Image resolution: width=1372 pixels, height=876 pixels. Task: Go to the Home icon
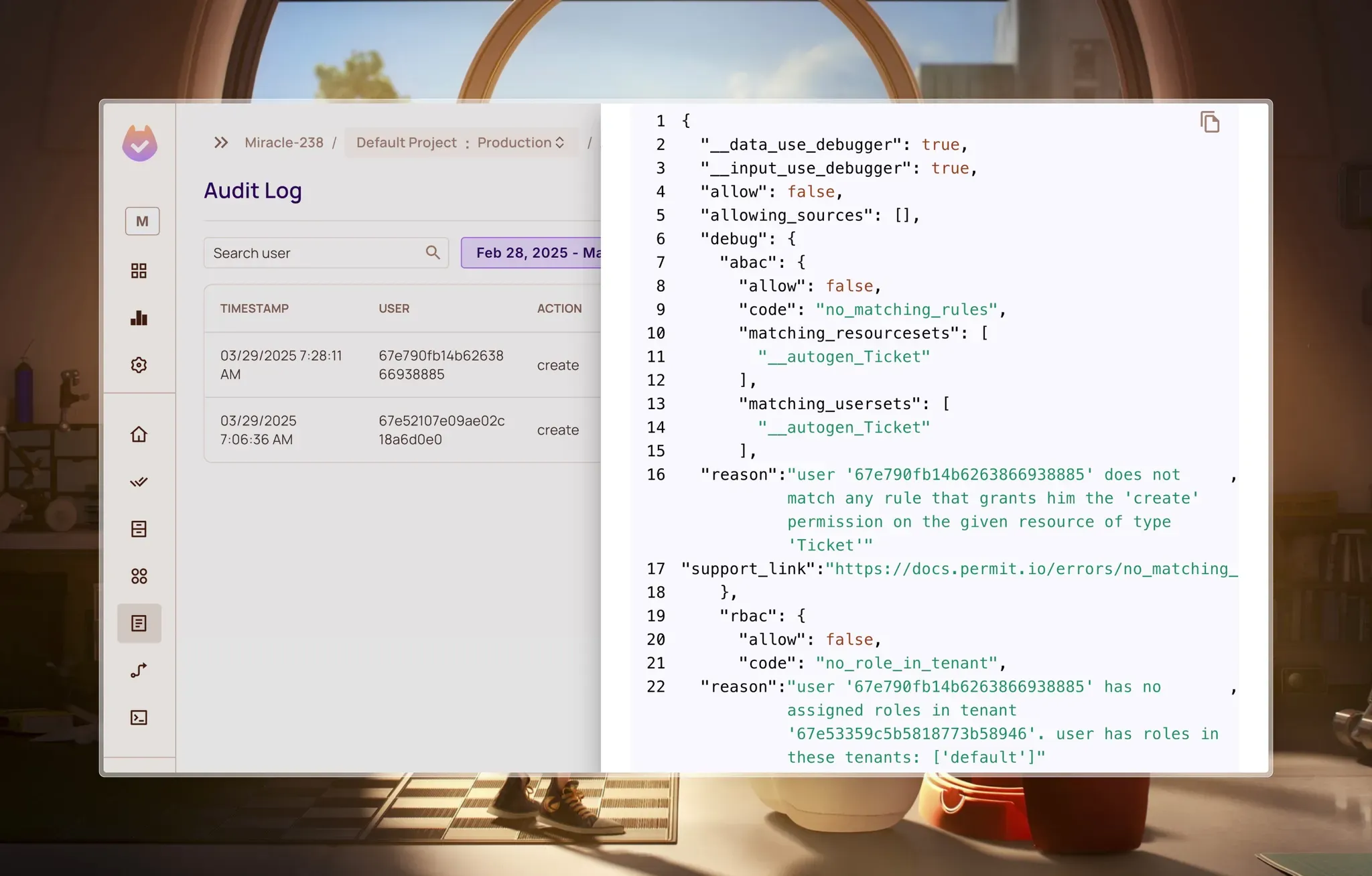(x=139, y=435)
